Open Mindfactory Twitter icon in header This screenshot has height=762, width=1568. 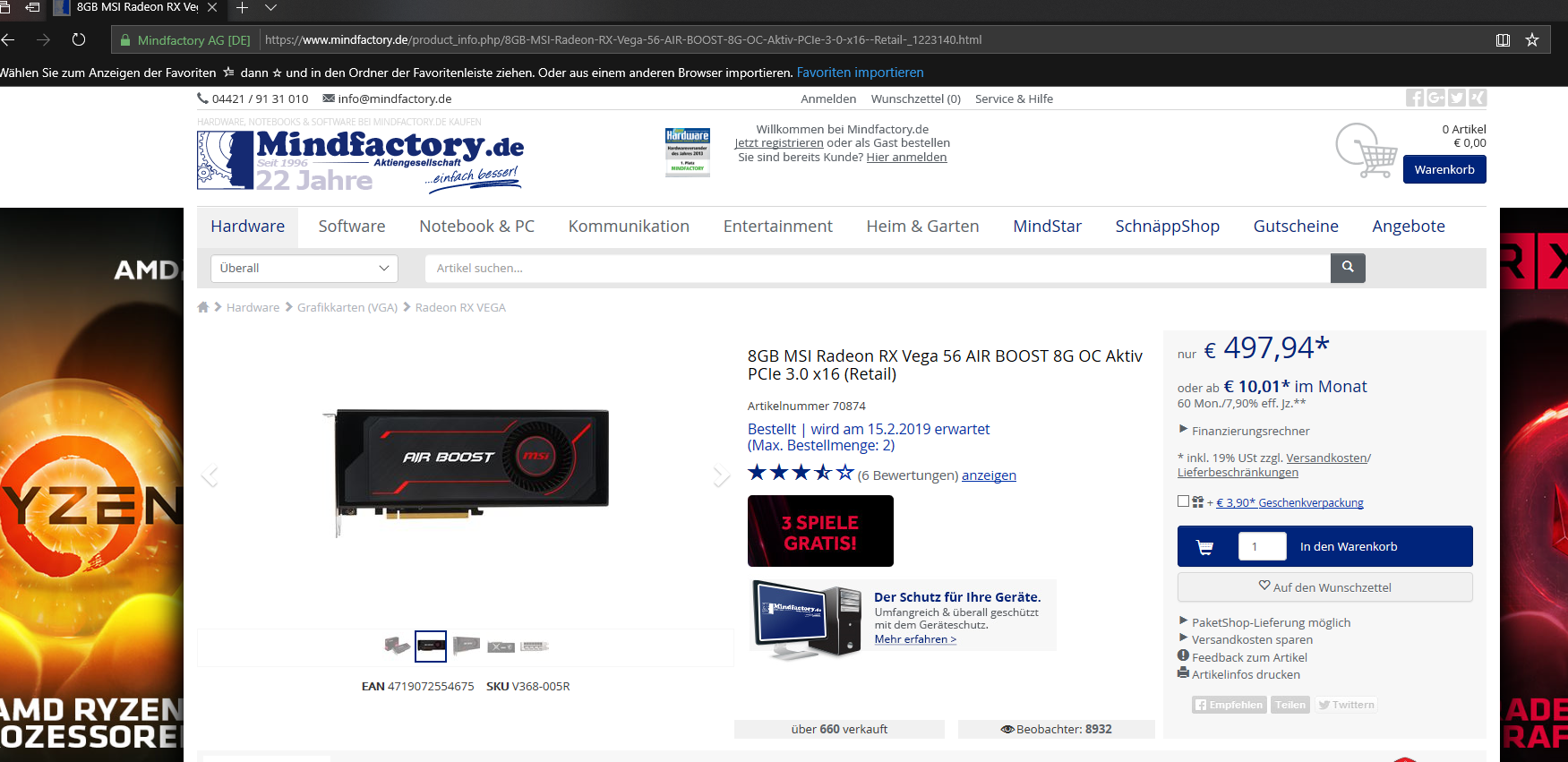coord(1457,98)
